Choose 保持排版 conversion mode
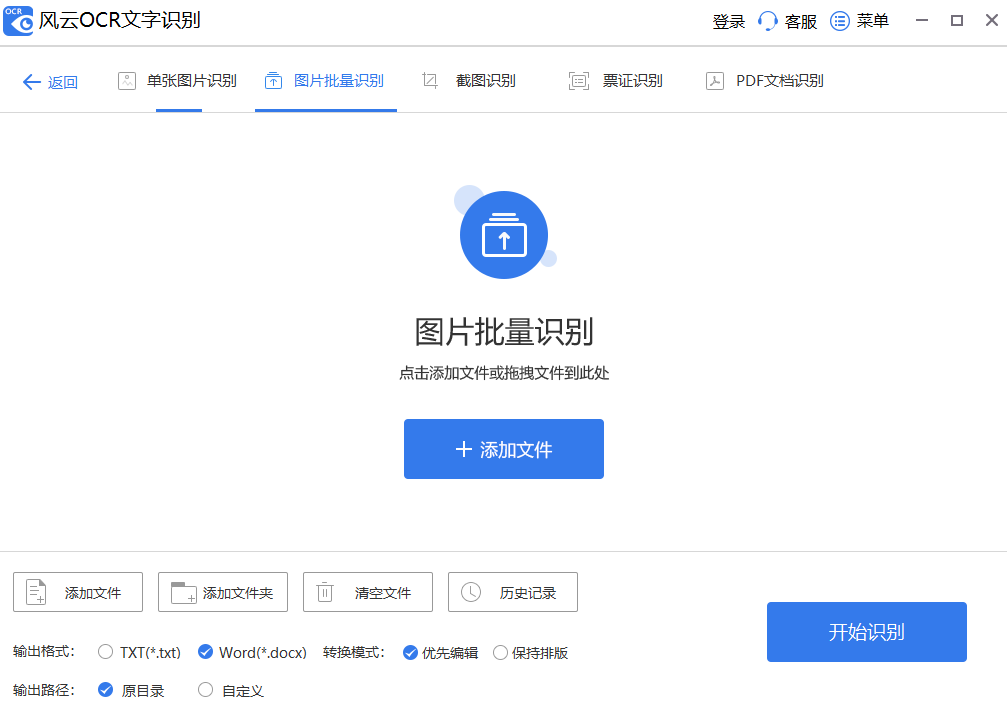 (530, 653)
